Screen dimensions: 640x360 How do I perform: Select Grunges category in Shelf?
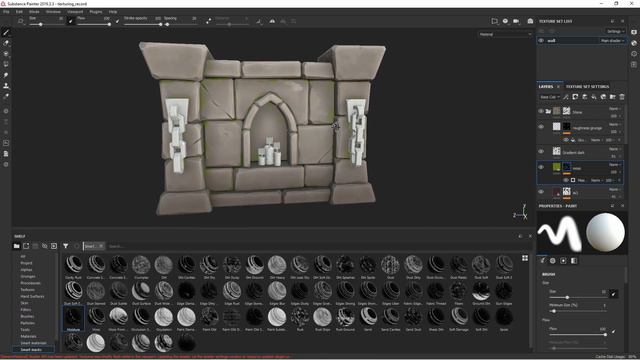click(x=28, y=276)
